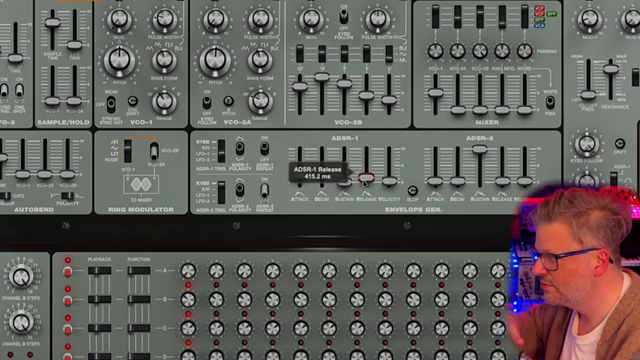The image size is (640, 360).
Task: Click the Autobend VCO-2B slider
Action: click(67, 175)
